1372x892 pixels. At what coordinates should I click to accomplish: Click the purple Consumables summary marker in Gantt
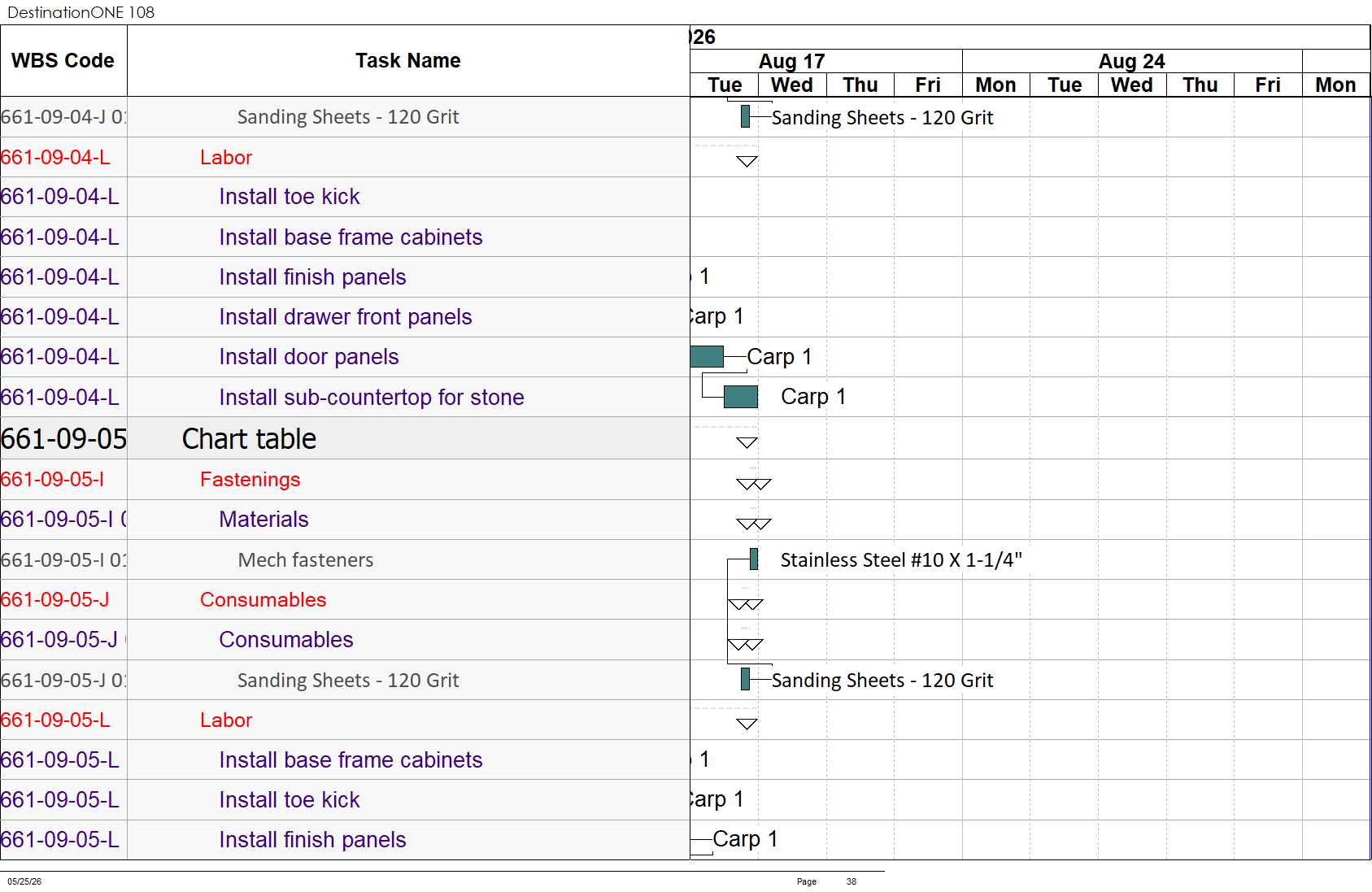[x=745, y=644]
